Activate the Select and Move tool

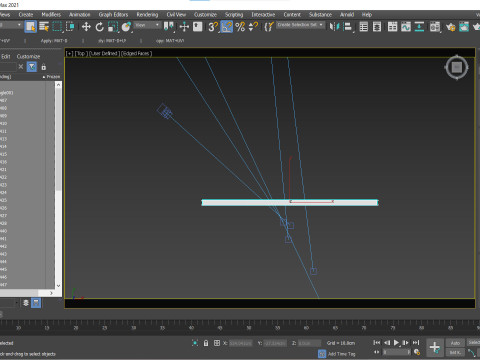click(86, 27)
